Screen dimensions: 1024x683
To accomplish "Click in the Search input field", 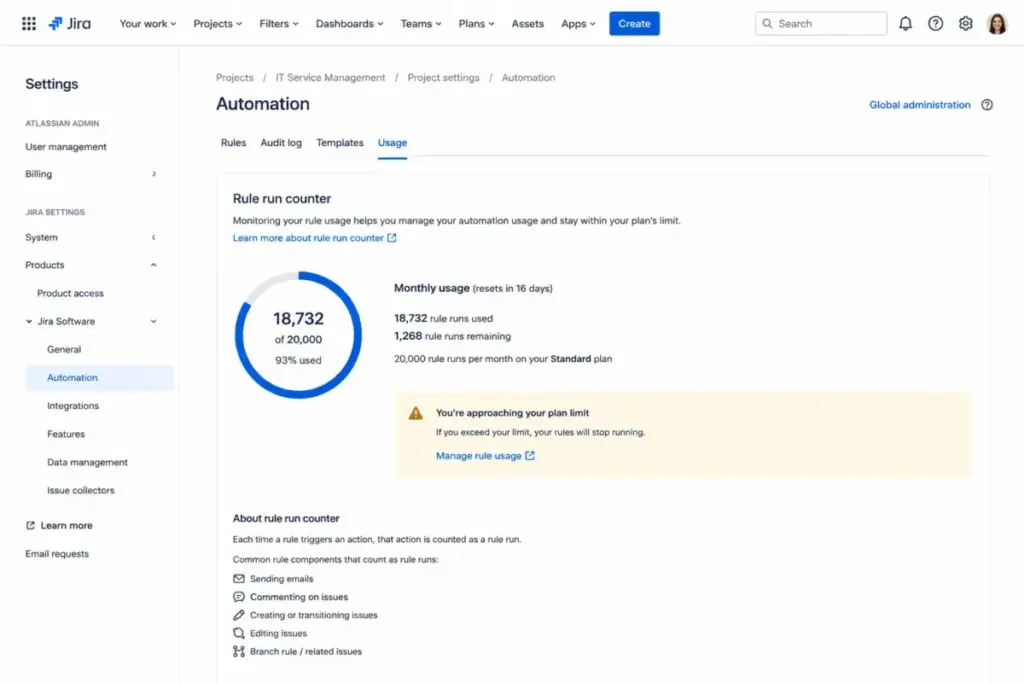I will coord(821,24).
